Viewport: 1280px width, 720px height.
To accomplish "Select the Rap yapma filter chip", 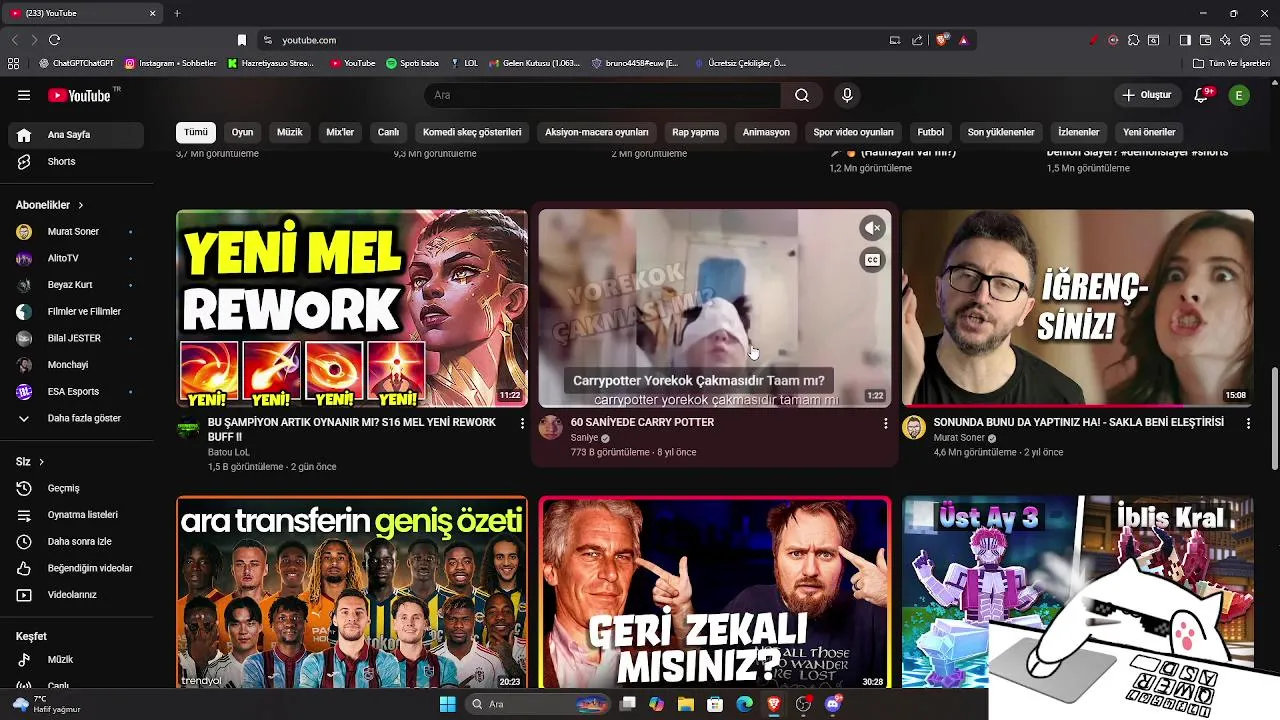I will [x=696, y=132].
